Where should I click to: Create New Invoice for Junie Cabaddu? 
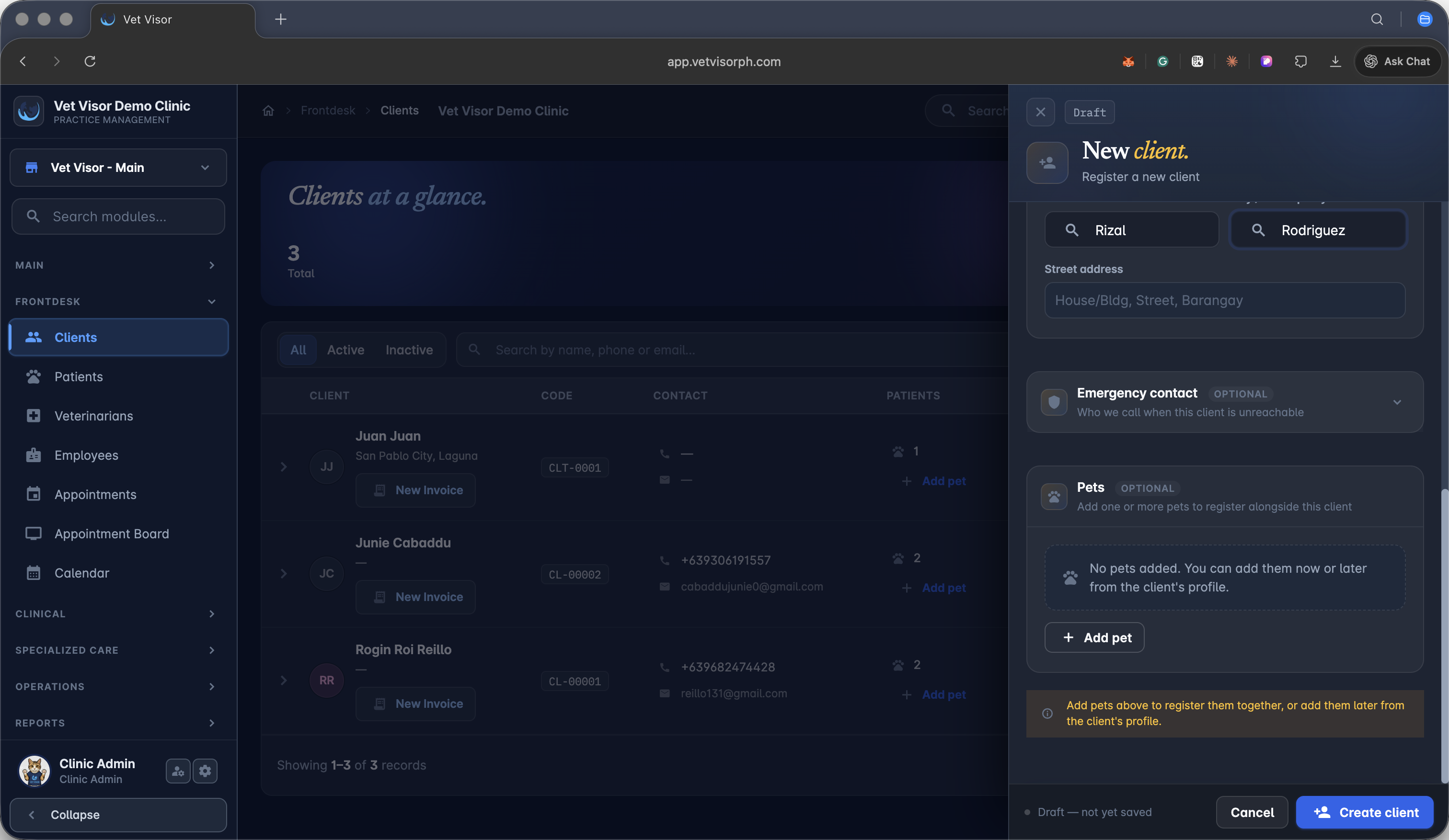[416, 597]
